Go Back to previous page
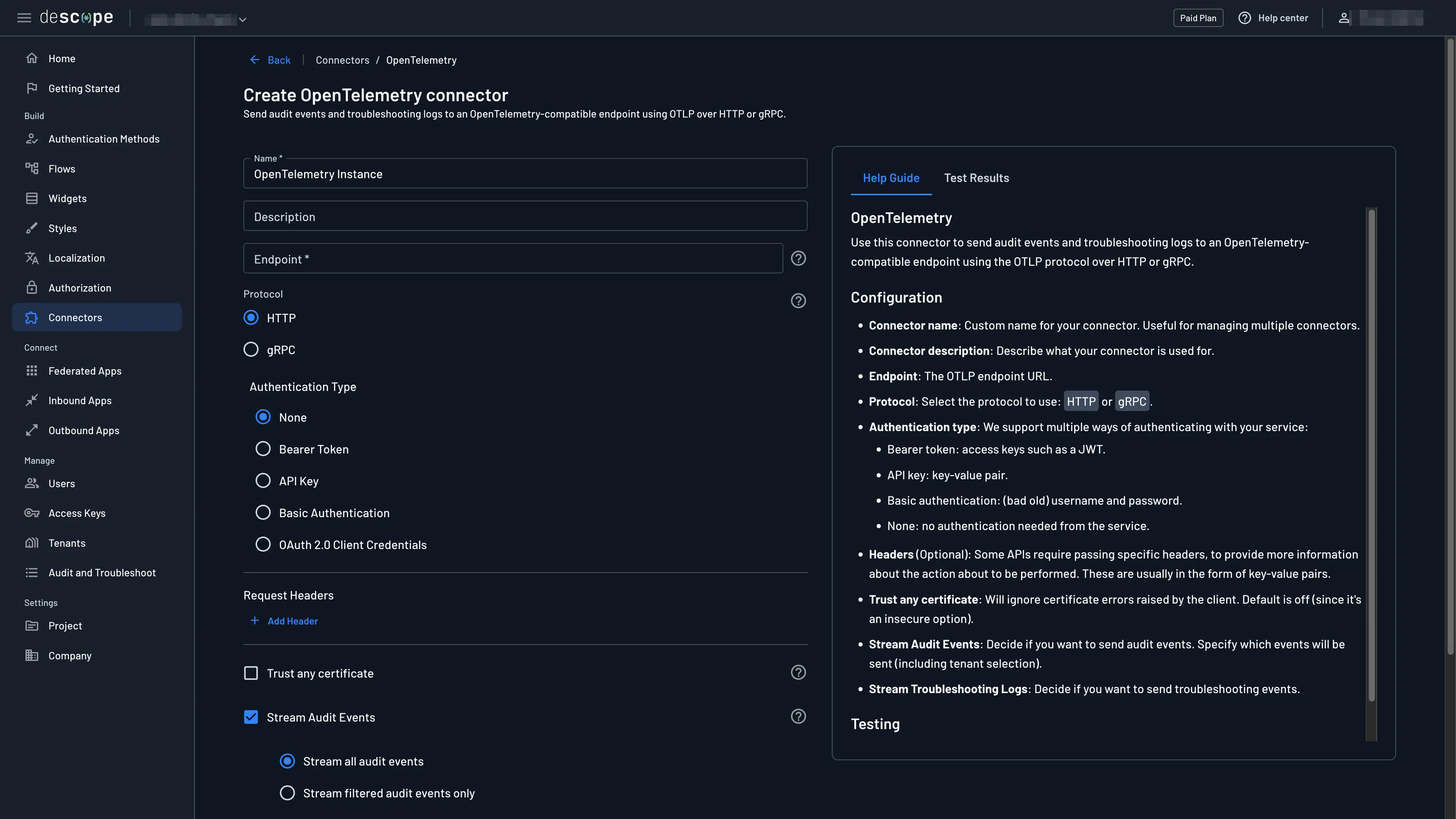 tap(270, 60)
